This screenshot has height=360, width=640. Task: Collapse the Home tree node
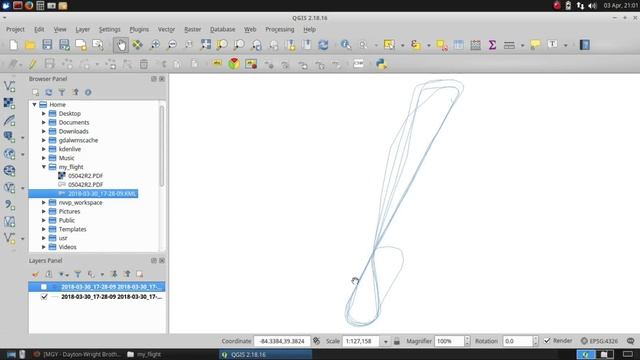coord(35,104)
